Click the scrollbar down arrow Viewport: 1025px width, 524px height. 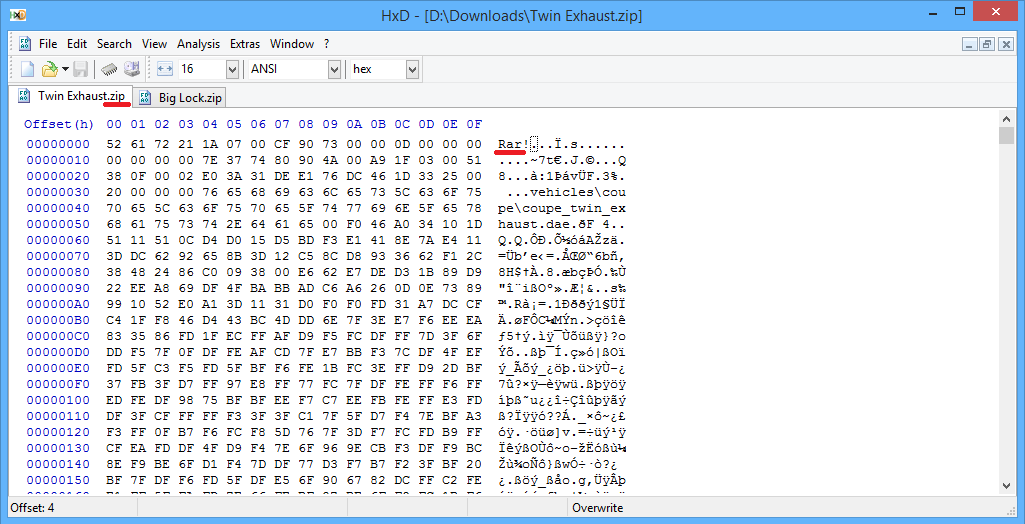[x=1007, y=485]
